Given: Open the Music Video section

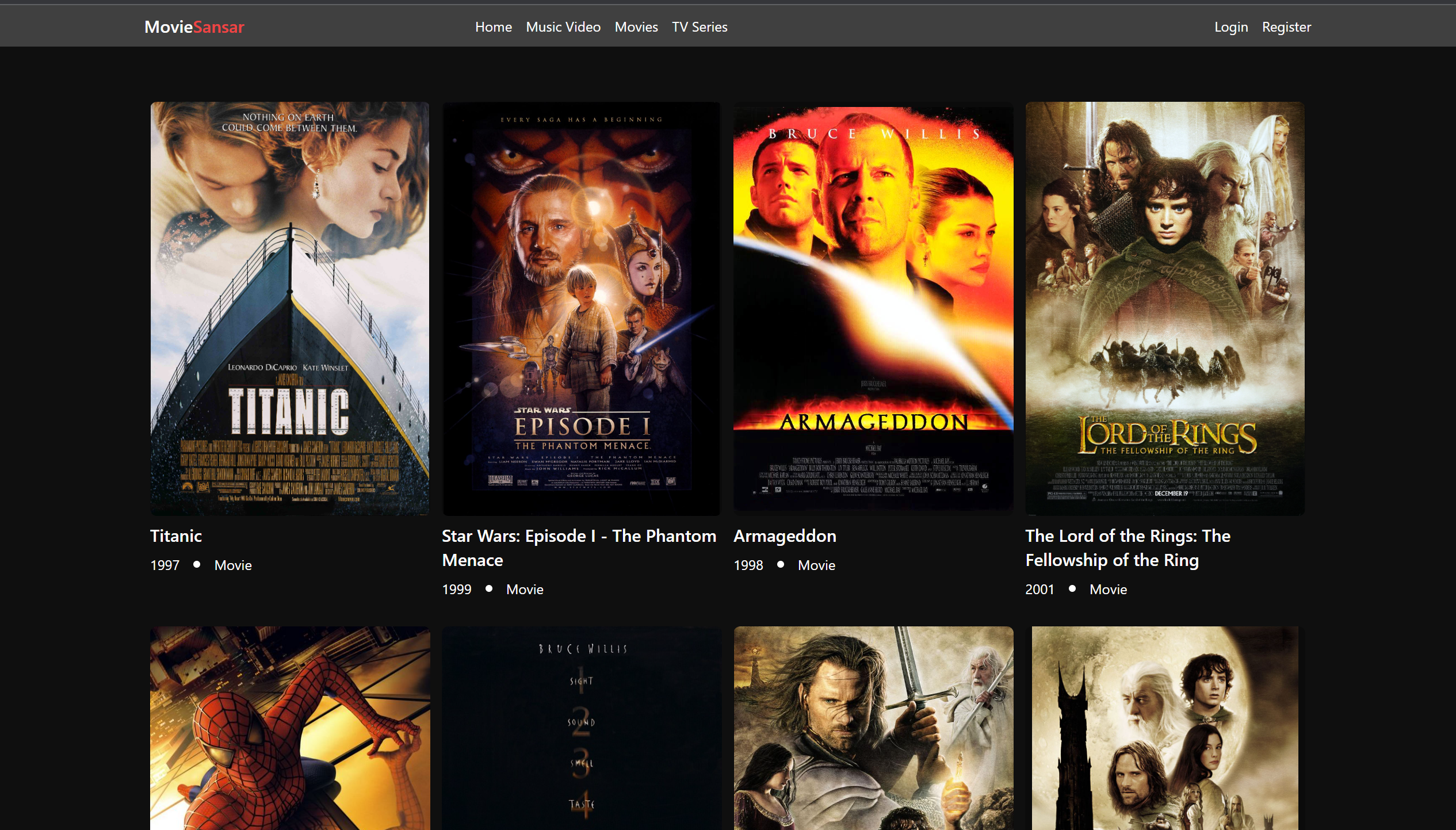Looking at the screenshot, I should (563, 27).
